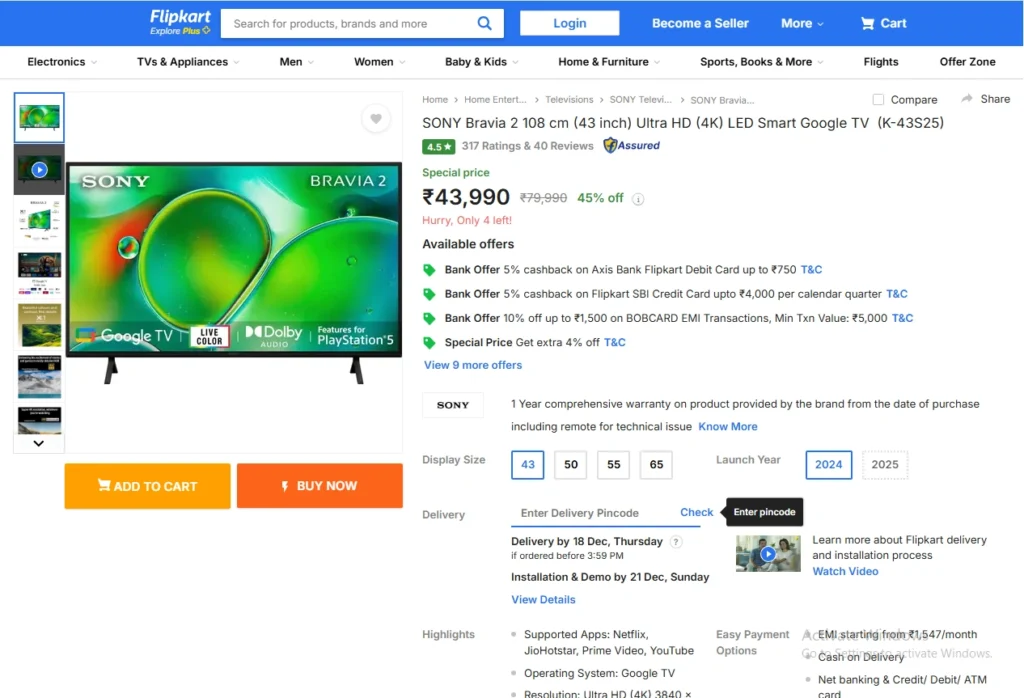This screenshot has height=698, width=1024.
Task: Open the Flights menu item
Action: click(x=880, y=62)
